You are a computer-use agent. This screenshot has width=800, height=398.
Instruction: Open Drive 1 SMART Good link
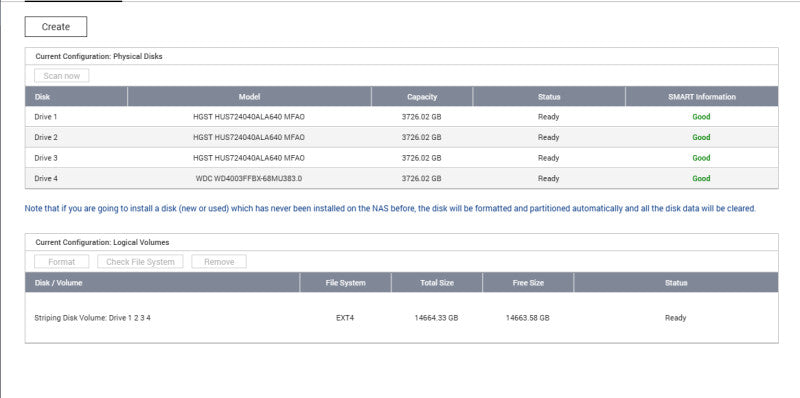[x=701, y=117]
